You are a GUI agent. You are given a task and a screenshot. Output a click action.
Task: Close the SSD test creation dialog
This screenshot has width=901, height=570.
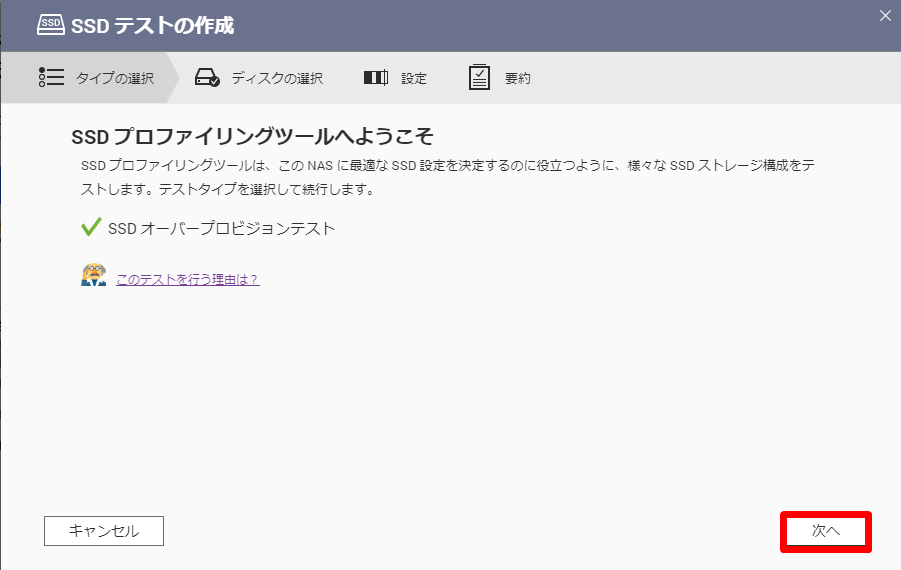pos(884,15)
